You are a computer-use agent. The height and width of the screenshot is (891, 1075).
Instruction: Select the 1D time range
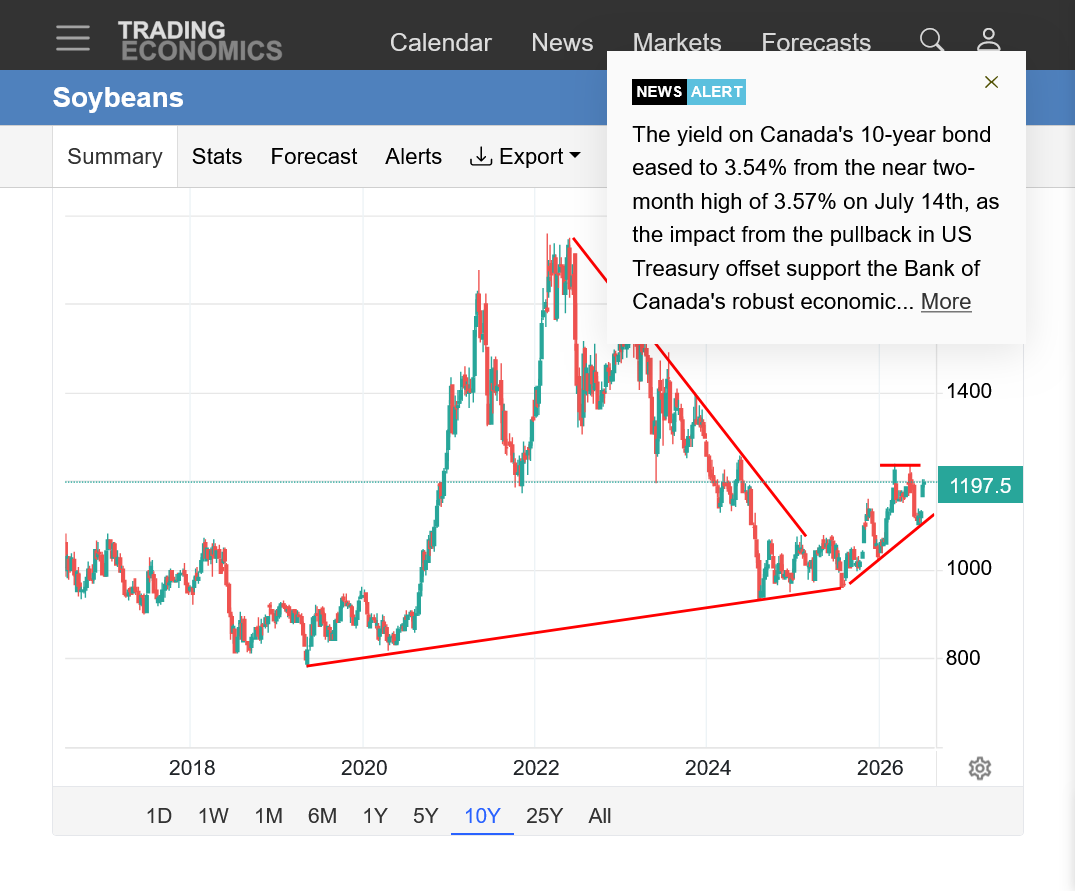pyautogui.click(x=158, y=816)
